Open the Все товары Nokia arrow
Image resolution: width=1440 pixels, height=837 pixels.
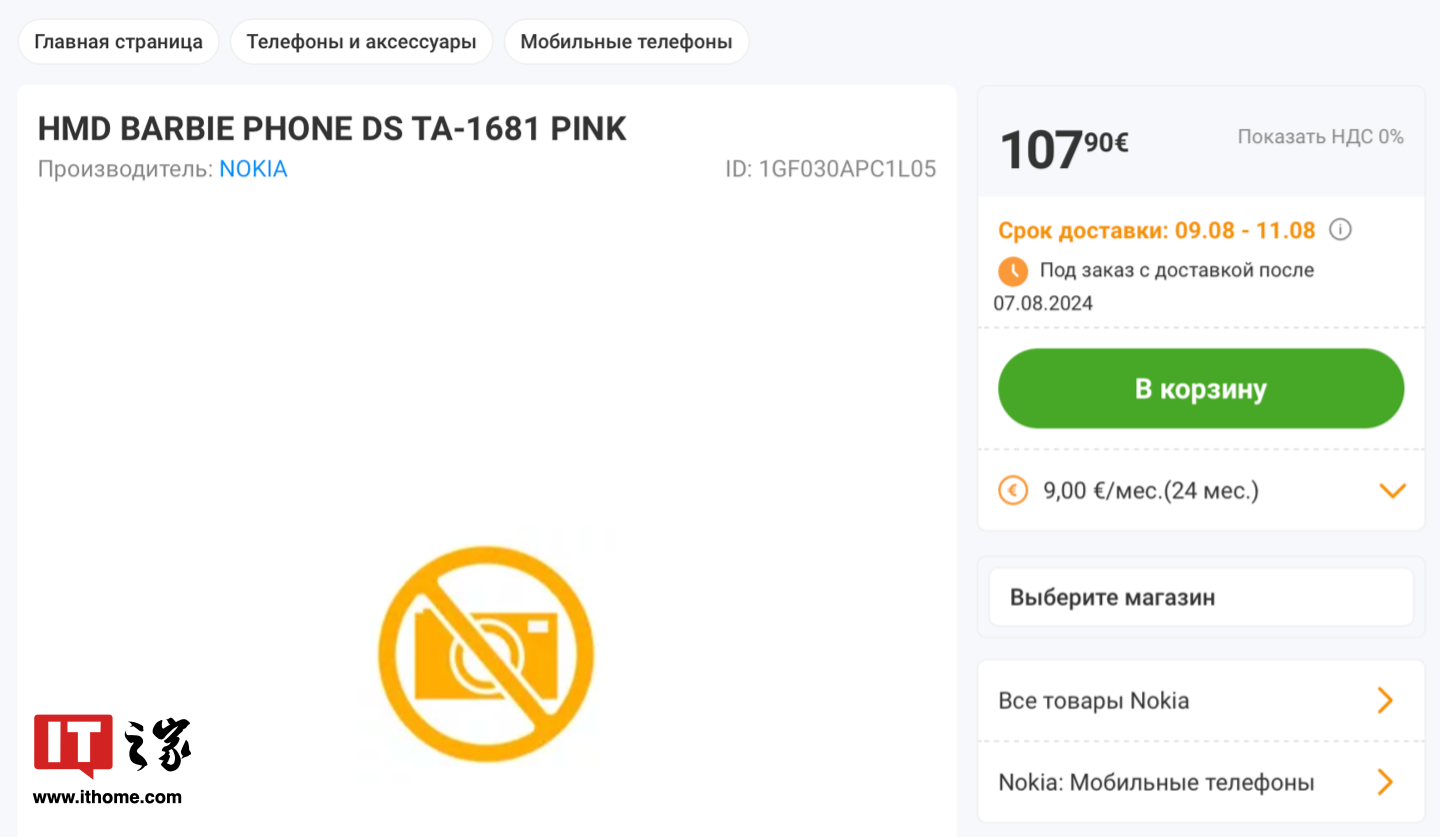(1385, 700)
